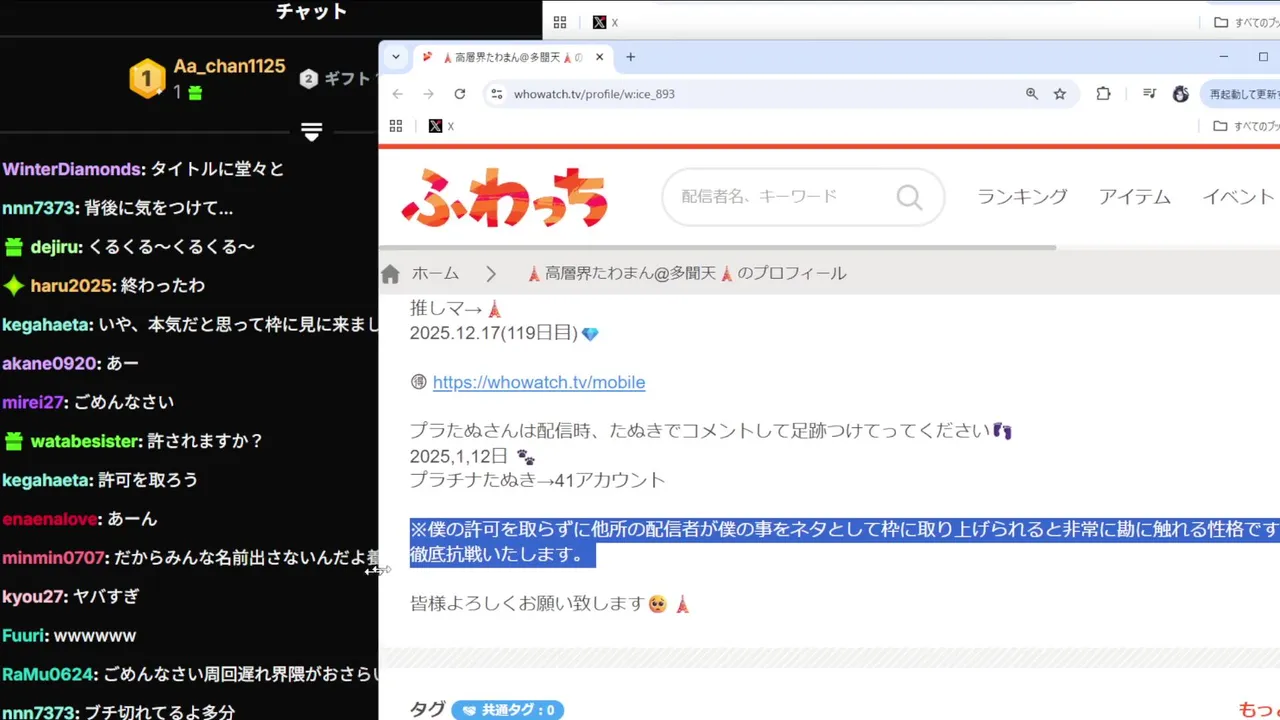Image resolution: width=1280 pixels, height=720 pixels.
Task: Open the tab search dropdown arrow
Action: click(x=396, y=57)
